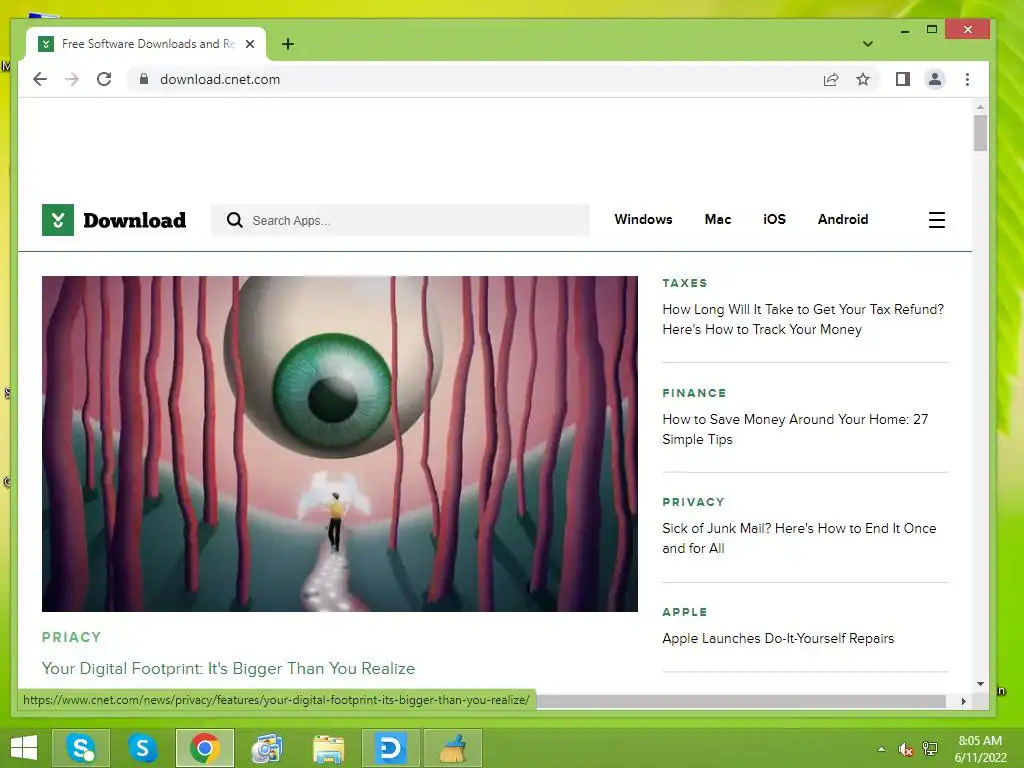Open the Chrome side panel icon
The width and height of the screenshot is (1024, 768).
tap(903, 80)
